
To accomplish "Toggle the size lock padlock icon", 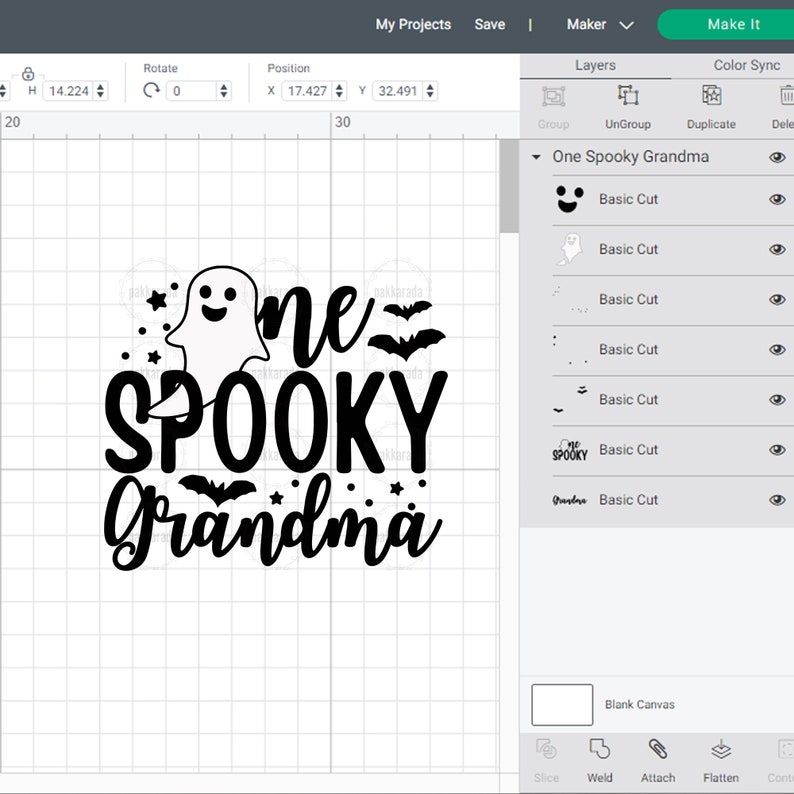I will pos(28,74).
